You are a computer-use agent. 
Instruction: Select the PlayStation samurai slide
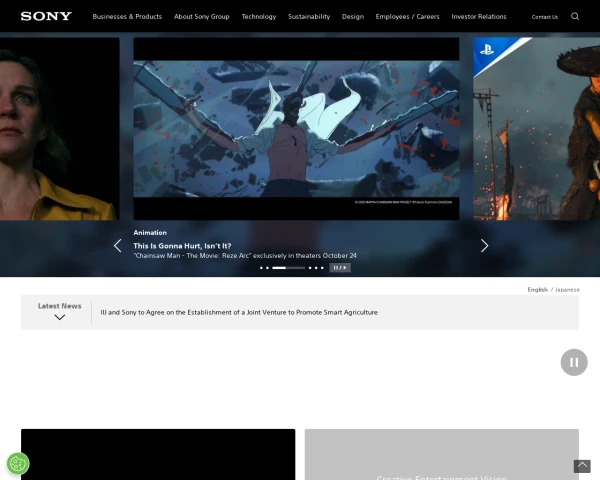536,129
